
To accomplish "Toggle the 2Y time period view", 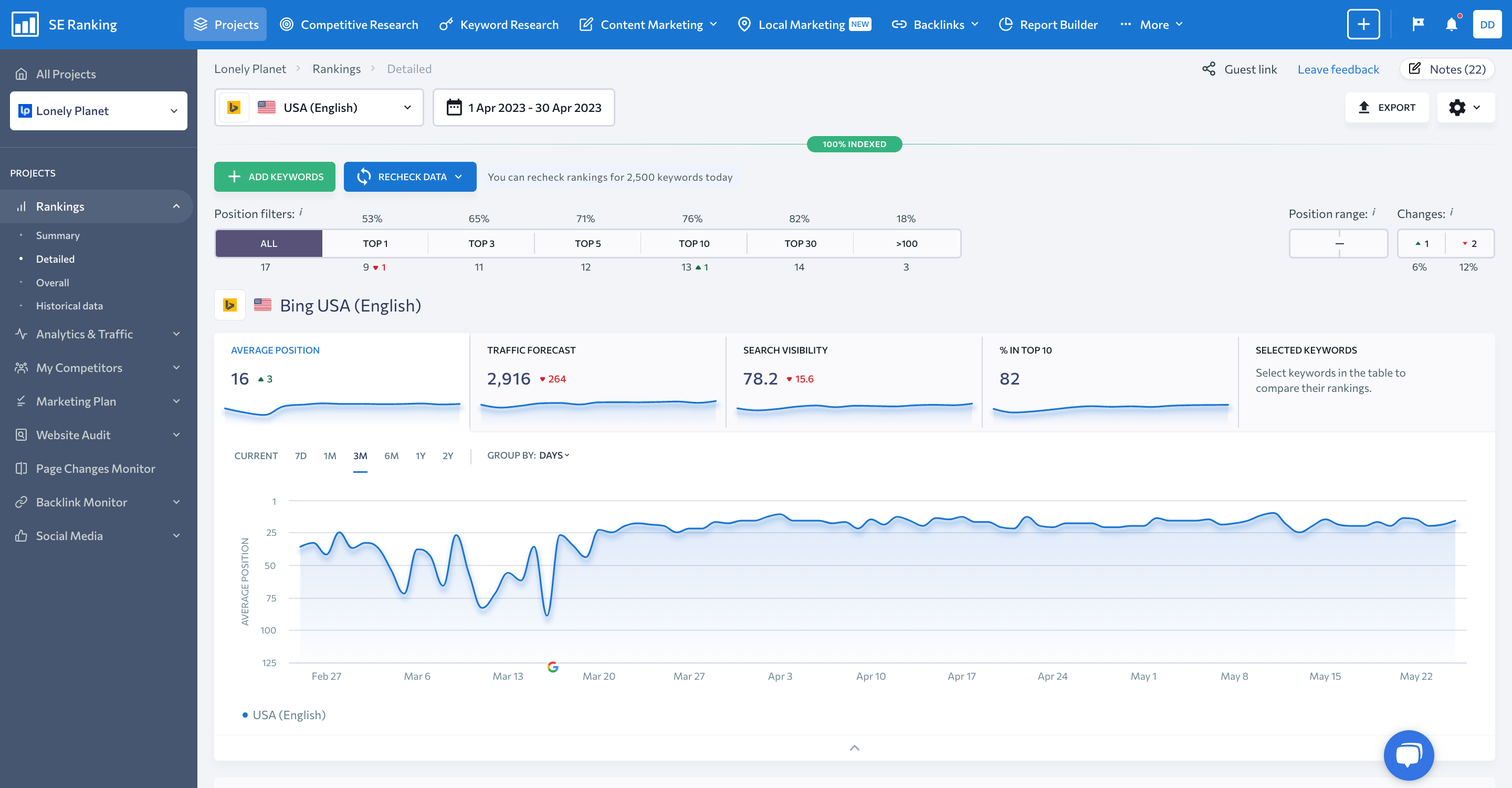I will (x=449, y=455).
